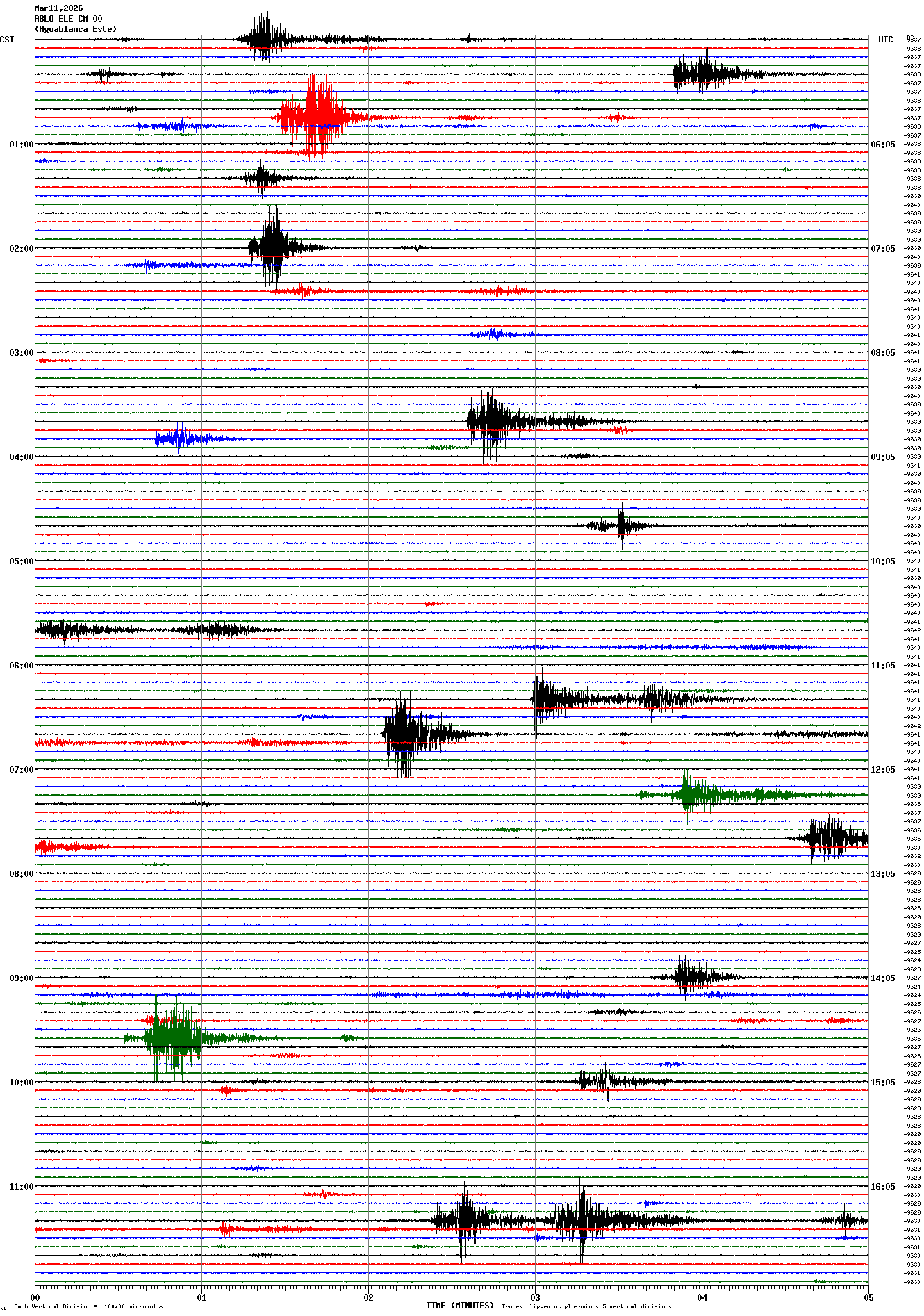
Task: Click the Each Vertical Division scale note
Action: 88,1306
